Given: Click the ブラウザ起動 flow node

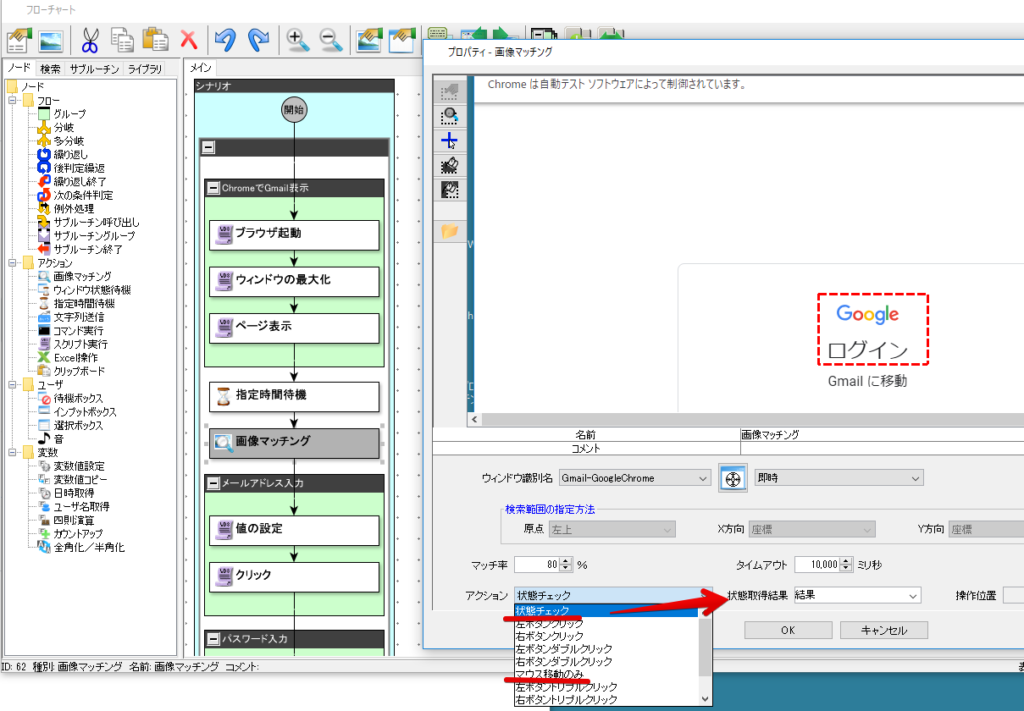Looking at the screenshot, I should click(x=294, y=234).
